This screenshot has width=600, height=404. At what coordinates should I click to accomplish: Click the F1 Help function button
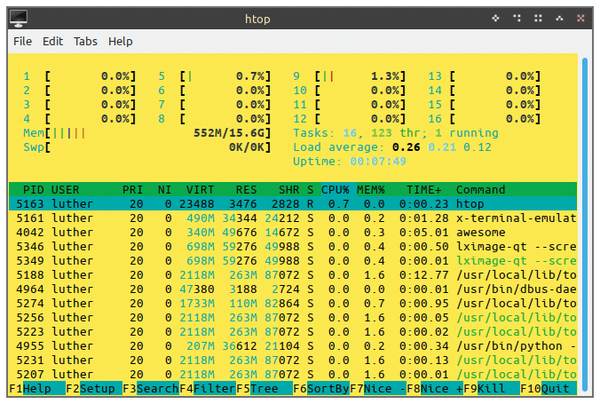(x=37, y=388)
